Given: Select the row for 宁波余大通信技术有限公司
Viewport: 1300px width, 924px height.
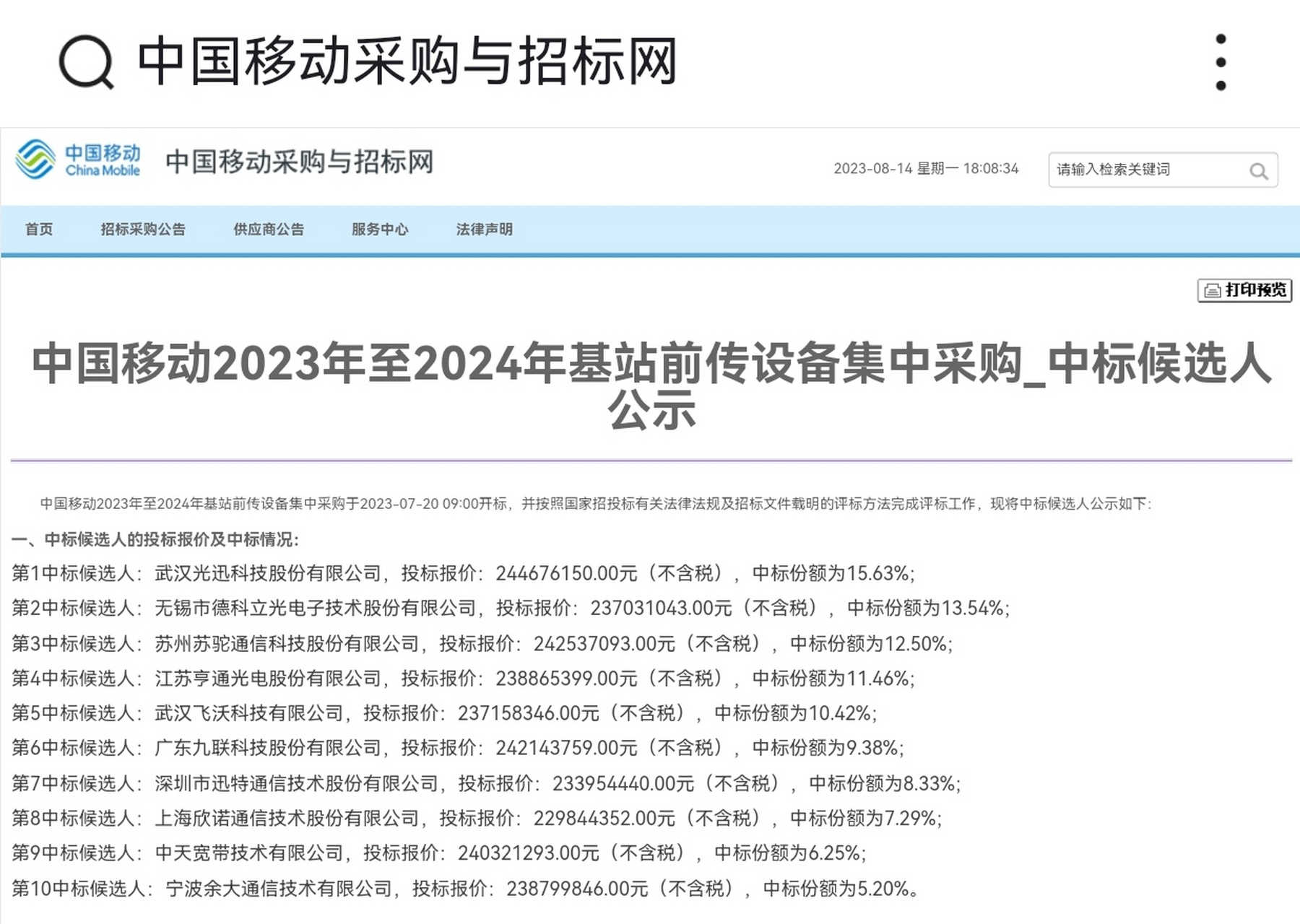Looking at the screenshot, I should 467,888.
